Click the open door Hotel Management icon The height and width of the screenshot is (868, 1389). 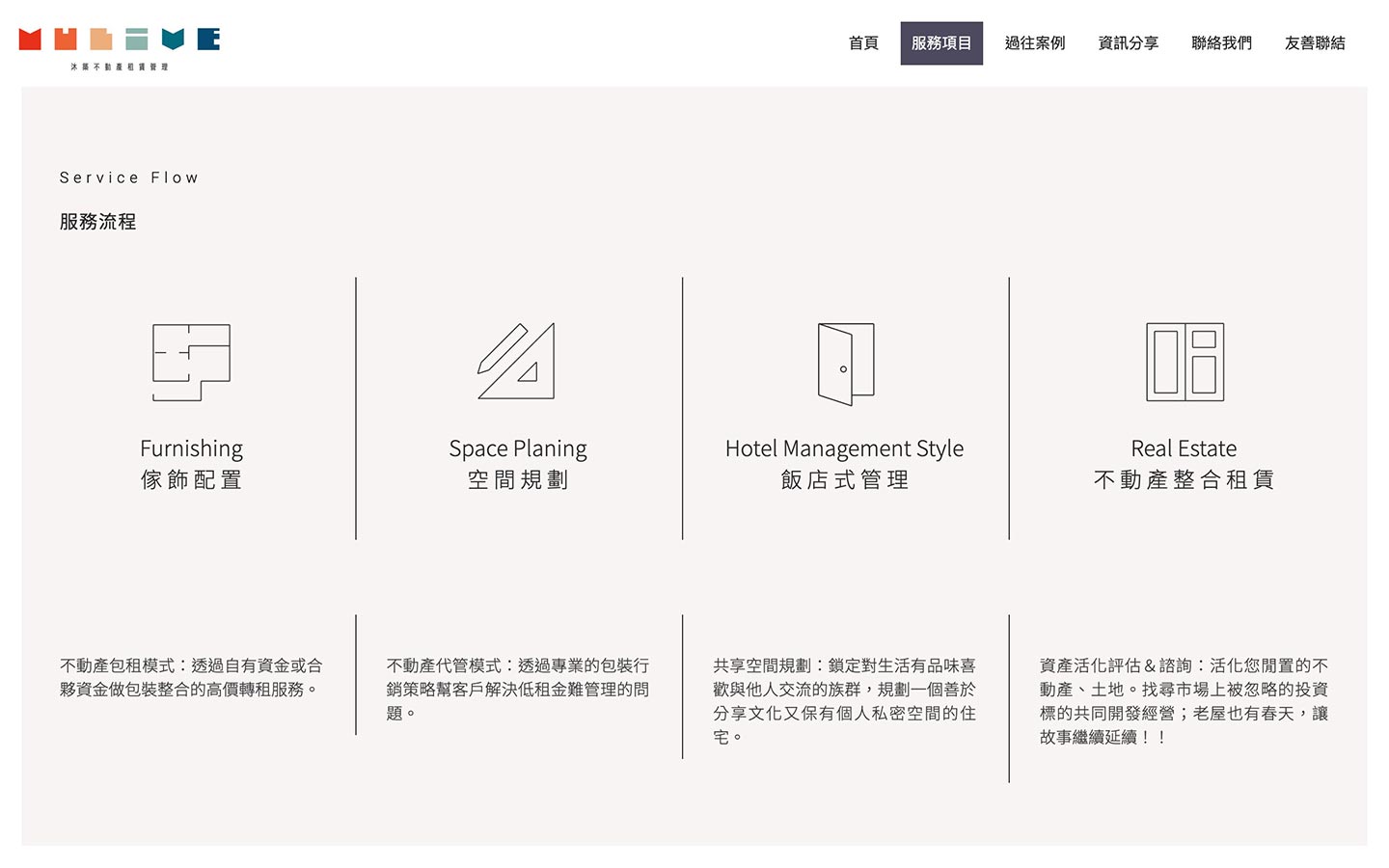(845, 364)
